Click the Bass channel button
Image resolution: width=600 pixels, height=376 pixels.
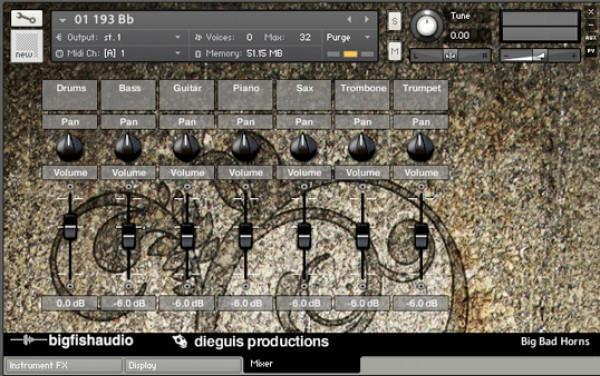(x=128, y=95)
